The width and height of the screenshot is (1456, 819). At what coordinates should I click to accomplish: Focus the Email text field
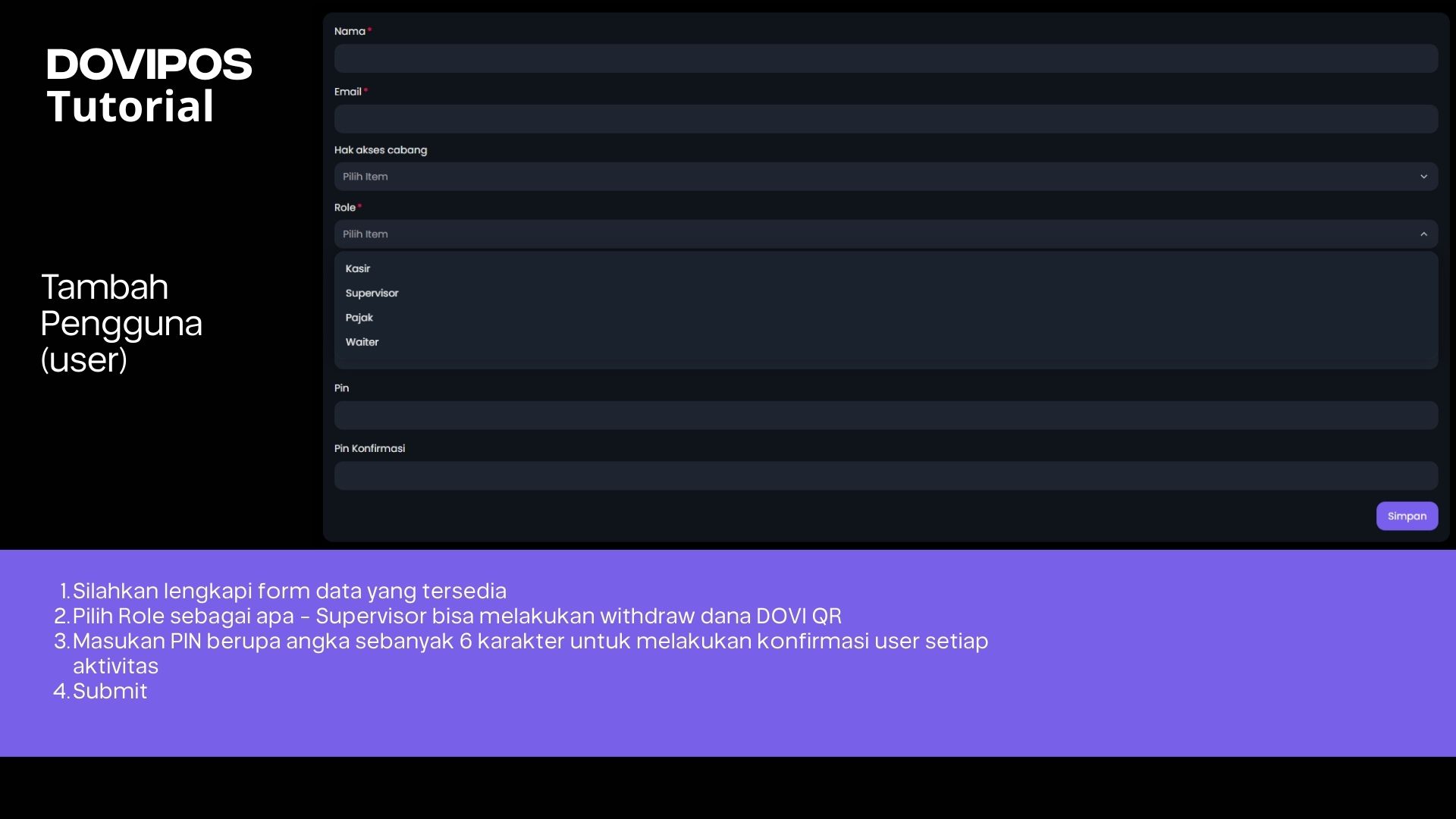pos(885,119)
